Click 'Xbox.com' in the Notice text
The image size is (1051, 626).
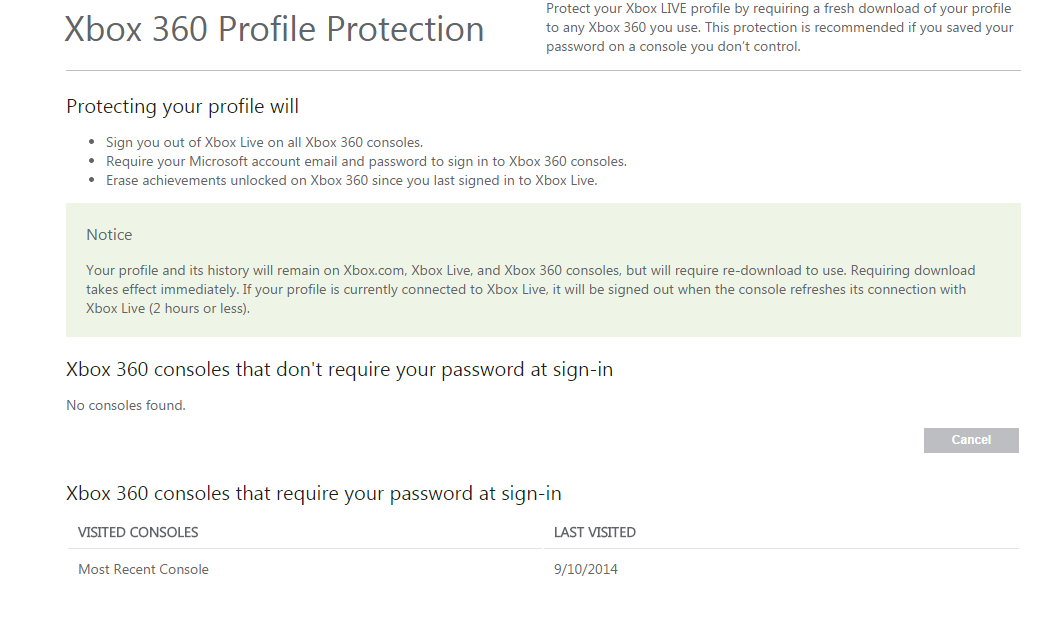pyautogui.click(x=373, y=270)
